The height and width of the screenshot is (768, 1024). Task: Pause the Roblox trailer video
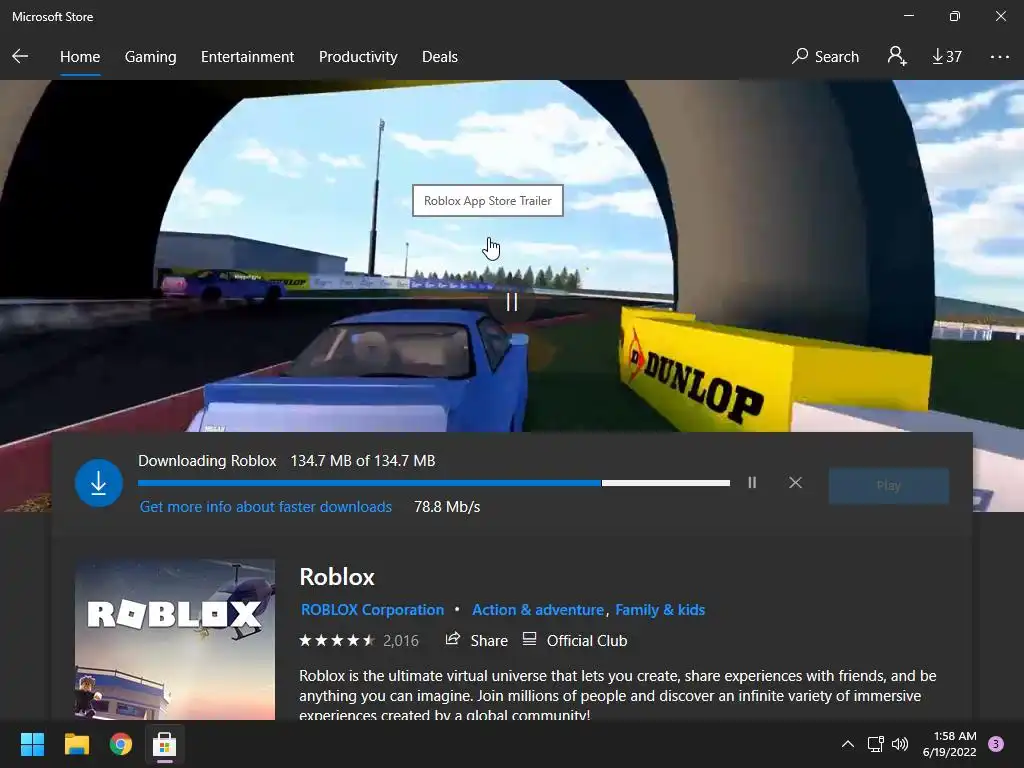(x=512, y=302)
